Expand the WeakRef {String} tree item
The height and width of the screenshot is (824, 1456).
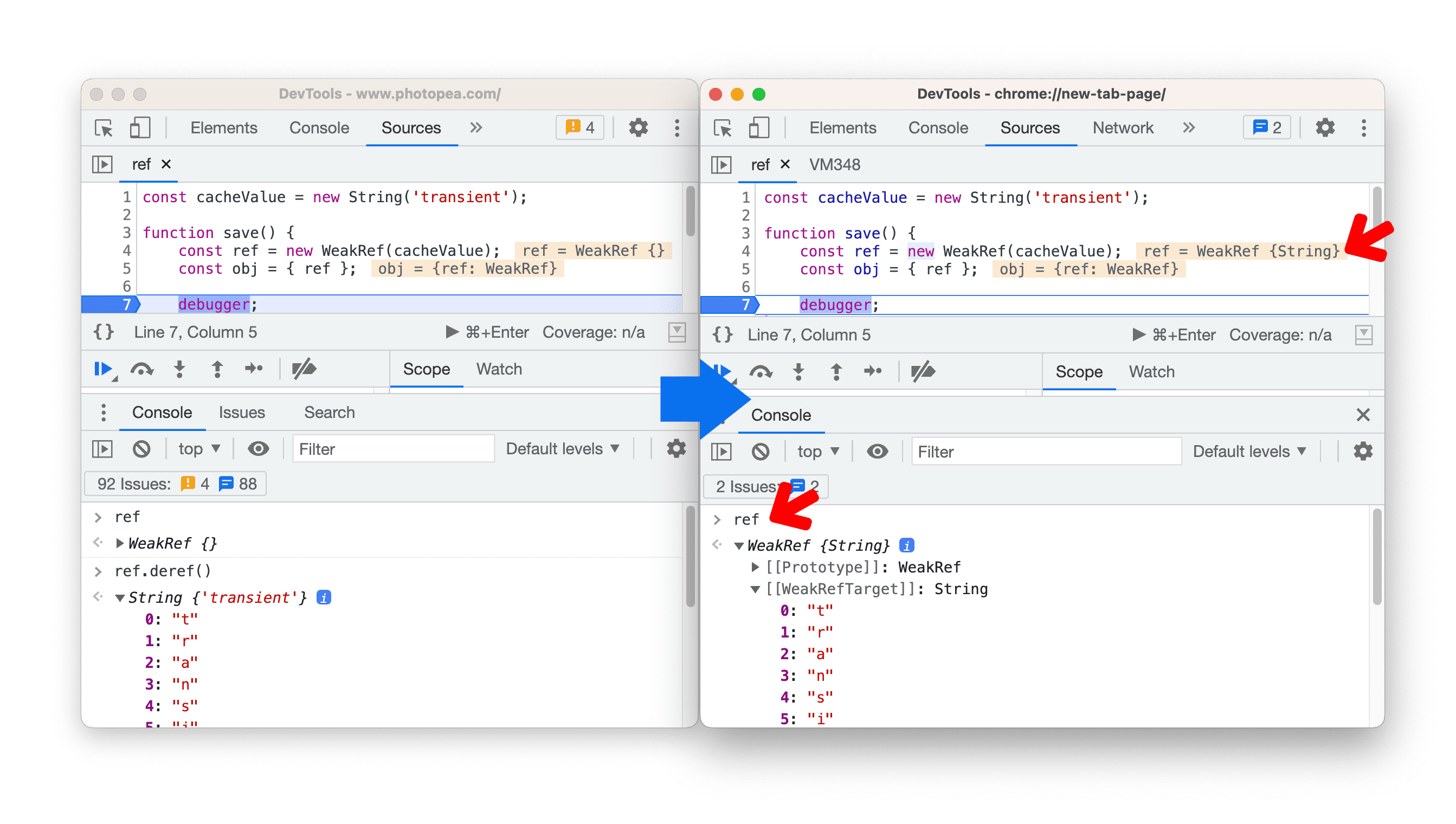[737, 545]
